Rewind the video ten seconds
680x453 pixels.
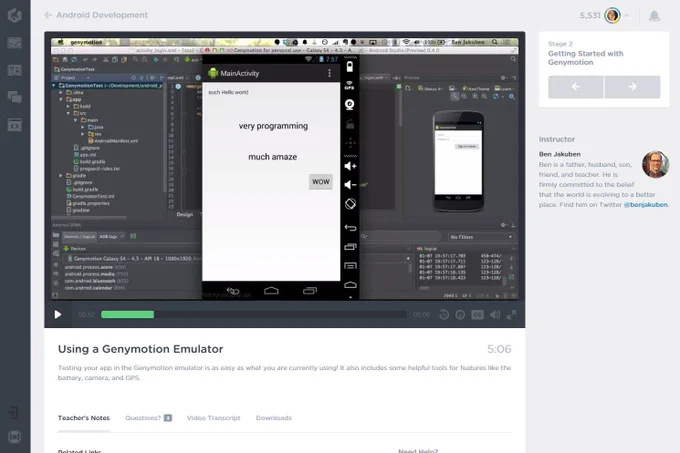pyautogui.click(x=444, y=315)
